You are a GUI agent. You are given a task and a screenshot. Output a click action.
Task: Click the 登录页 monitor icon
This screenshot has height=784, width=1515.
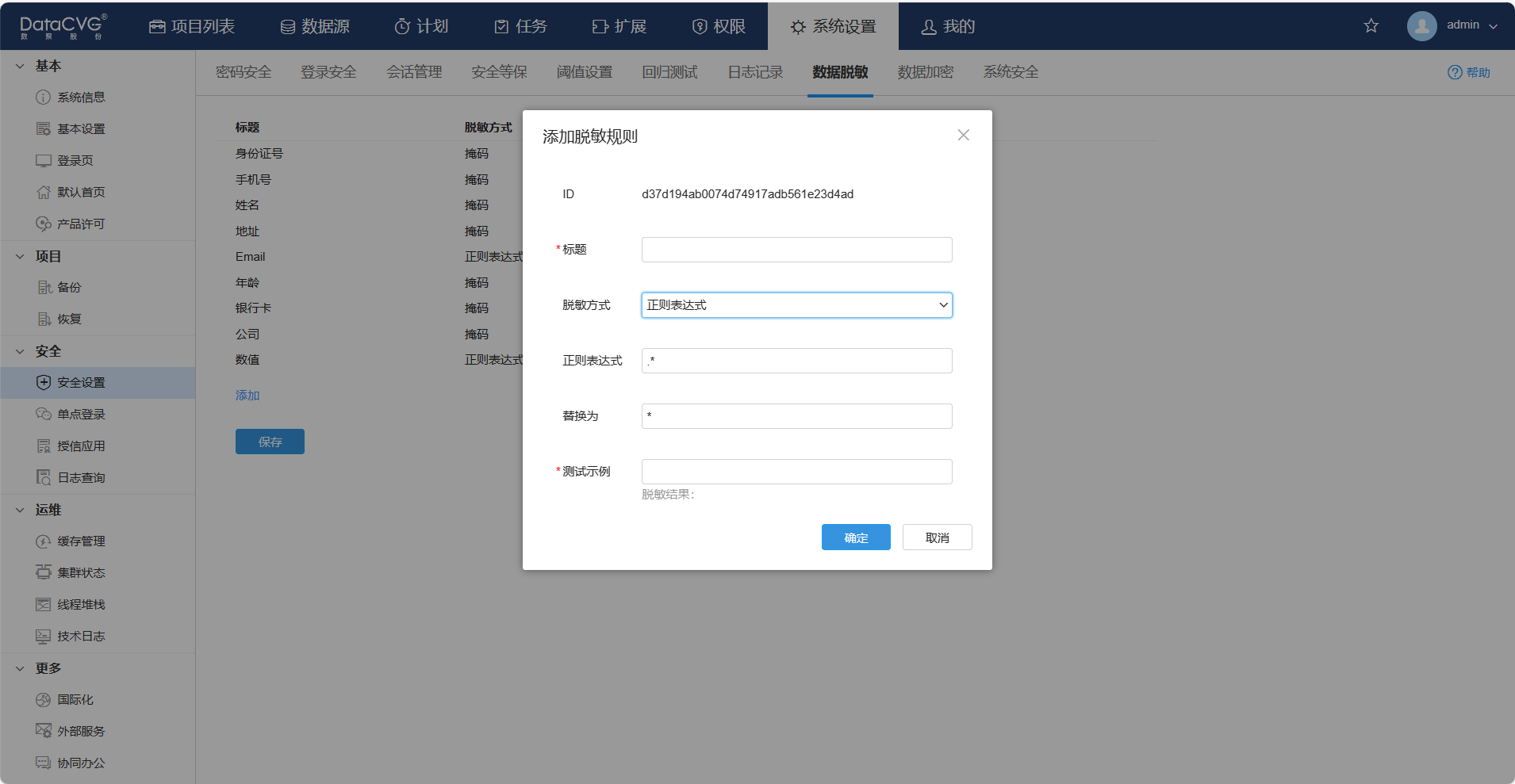point(43,161)
